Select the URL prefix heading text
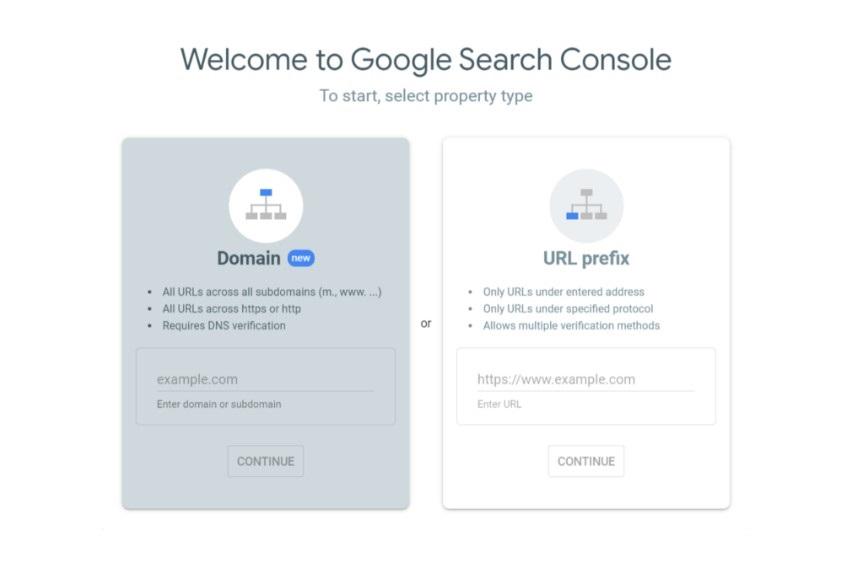This screenshot has width=844, height=561. pyautogui.click(x=586, y=258)
